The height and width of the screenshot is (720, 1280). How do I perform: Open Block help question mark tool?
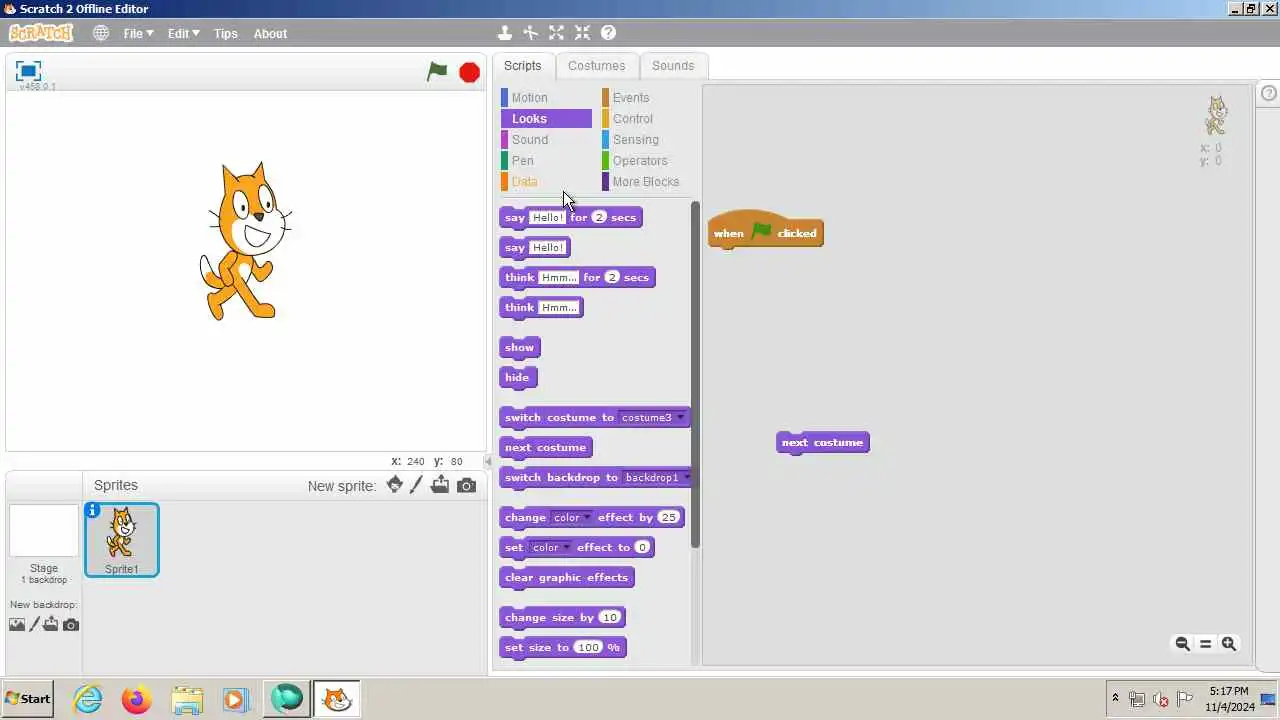click(x=608, y=33)
